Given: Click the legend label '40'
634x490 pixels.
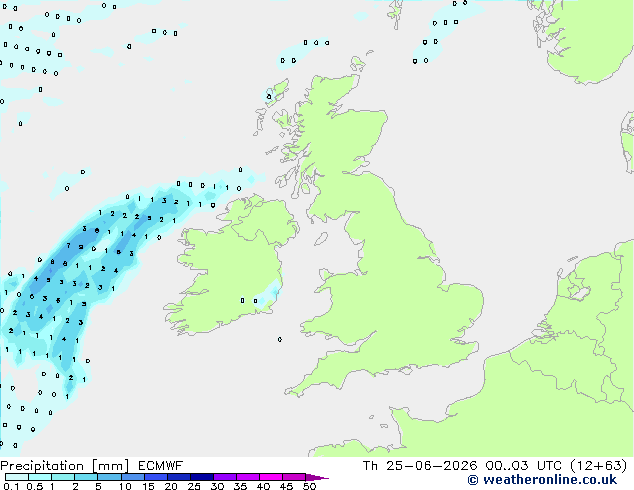Looking at the screenshot, I should (263, 486).
